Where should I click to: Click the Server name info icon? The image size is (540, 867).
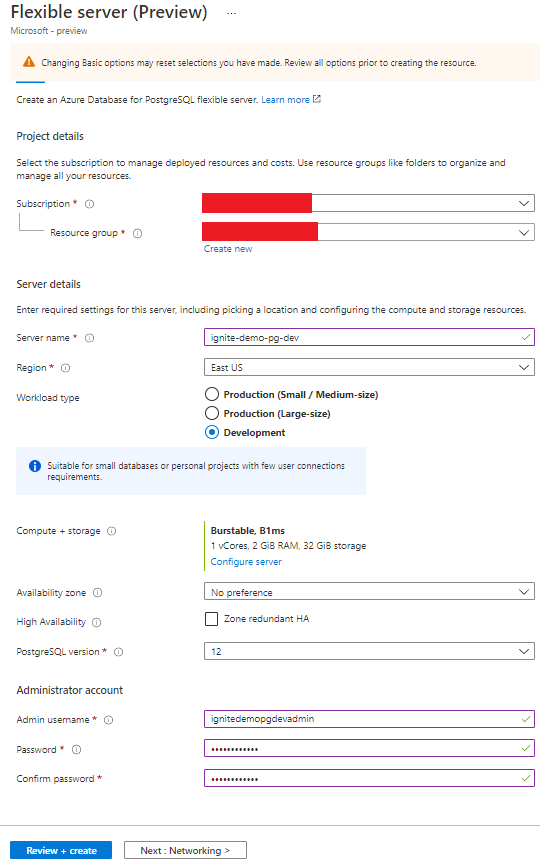pyautogui.click(x=90, y=338)
